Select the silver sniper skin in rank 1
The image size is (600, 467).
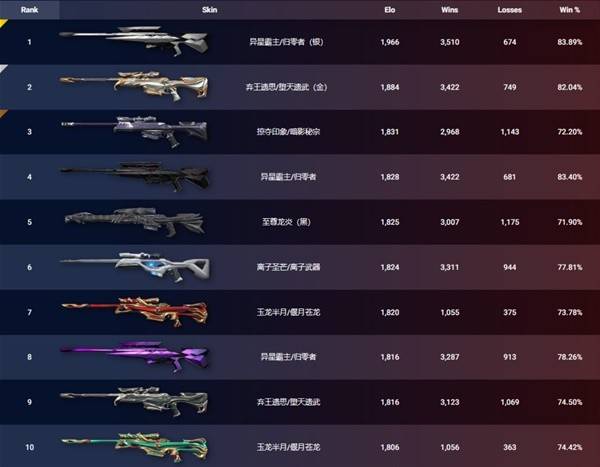tap(134, 41)
